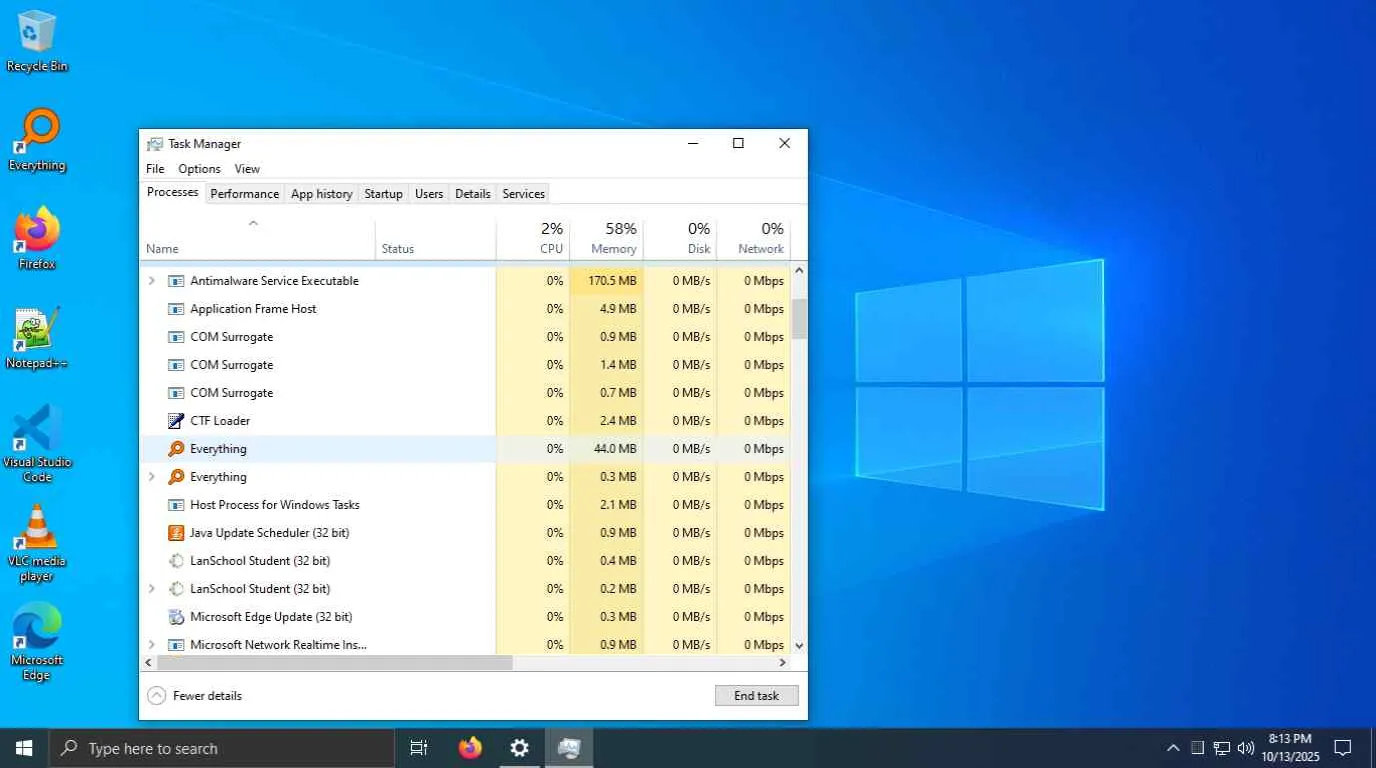
Task: Open Task View from the taskbar
Action: tap(419, 748)
